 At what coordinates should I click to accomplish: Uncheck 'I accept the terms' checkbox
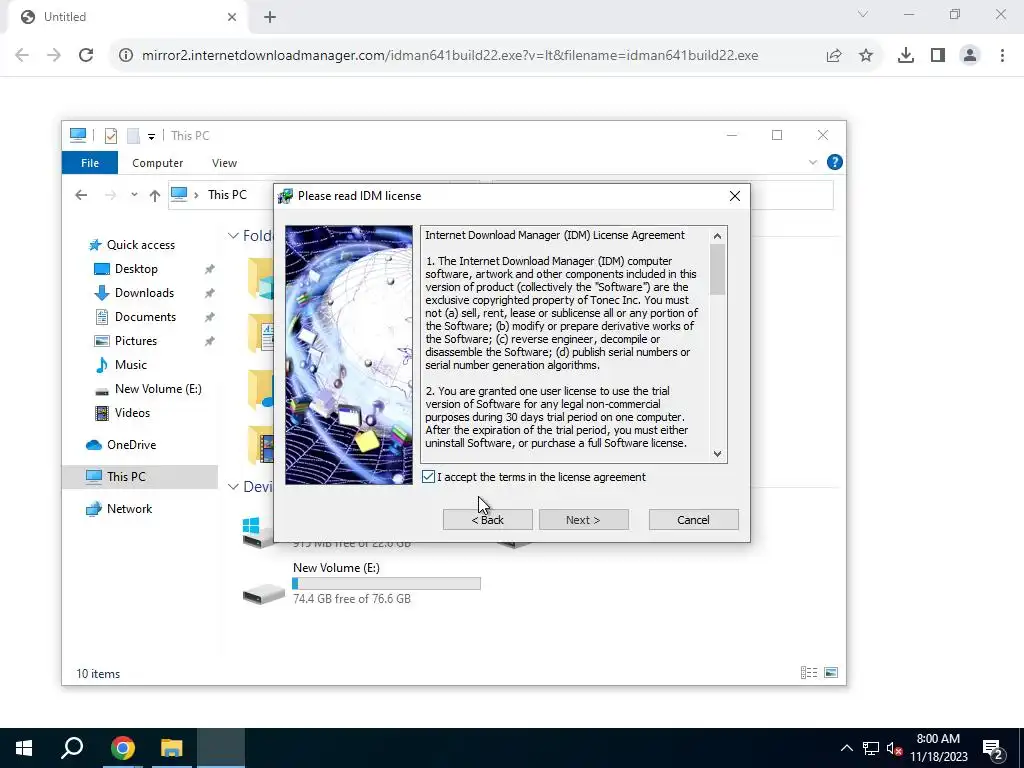pyautogui.click(x=428, y=477)
